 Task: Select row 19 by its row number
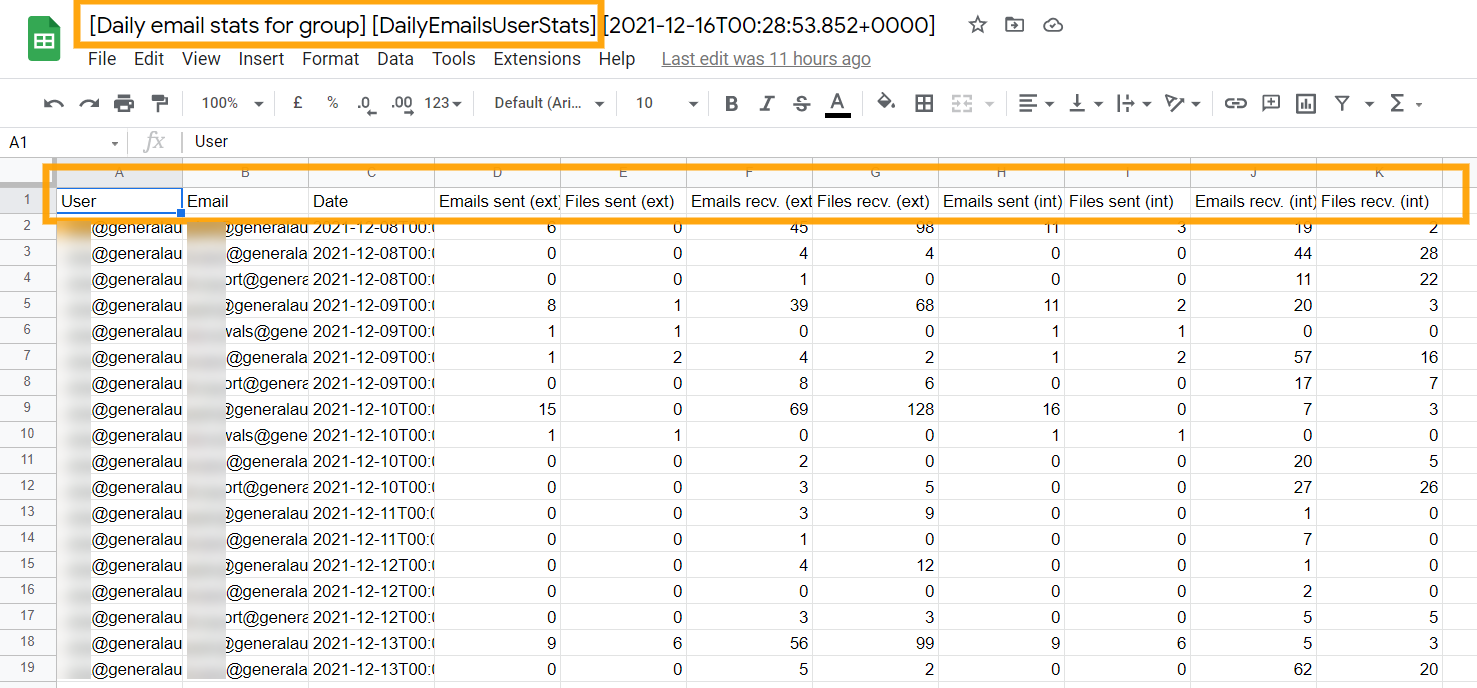(28, 669)
